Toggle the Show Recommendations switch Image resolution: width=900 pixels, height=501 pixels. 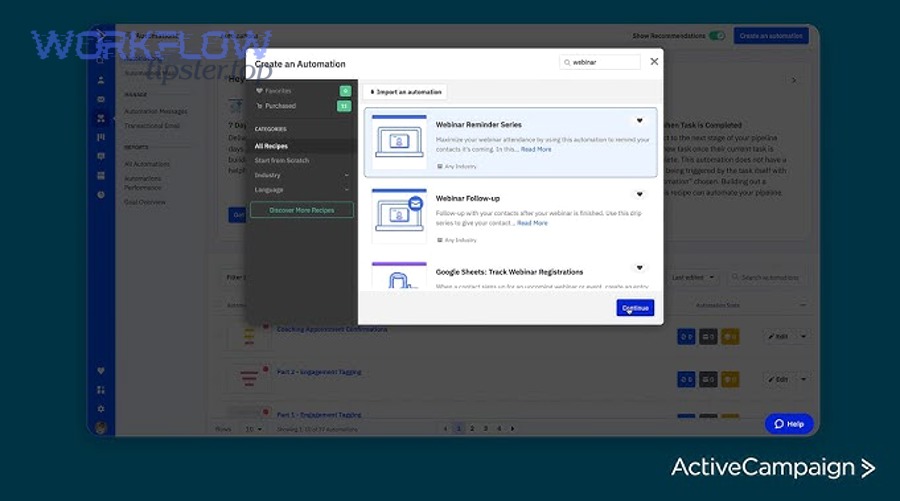(x=717, y=36)
